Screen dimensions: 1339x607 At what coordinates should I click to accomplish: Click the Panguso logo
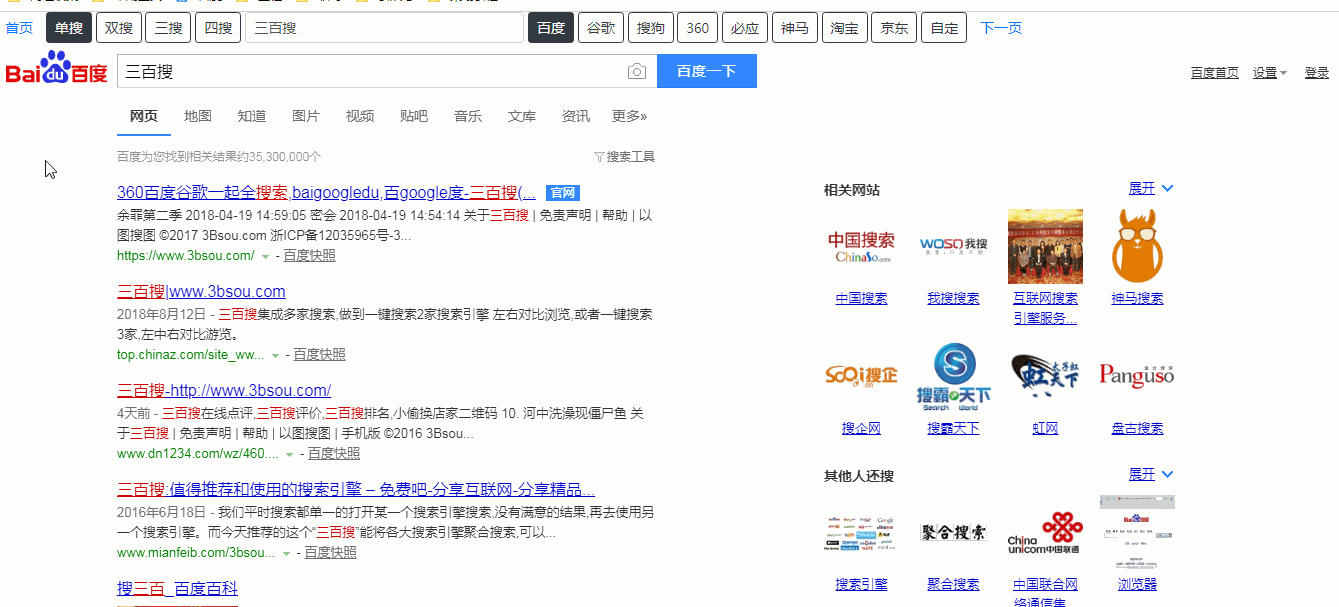click(x=1137, y=376)
